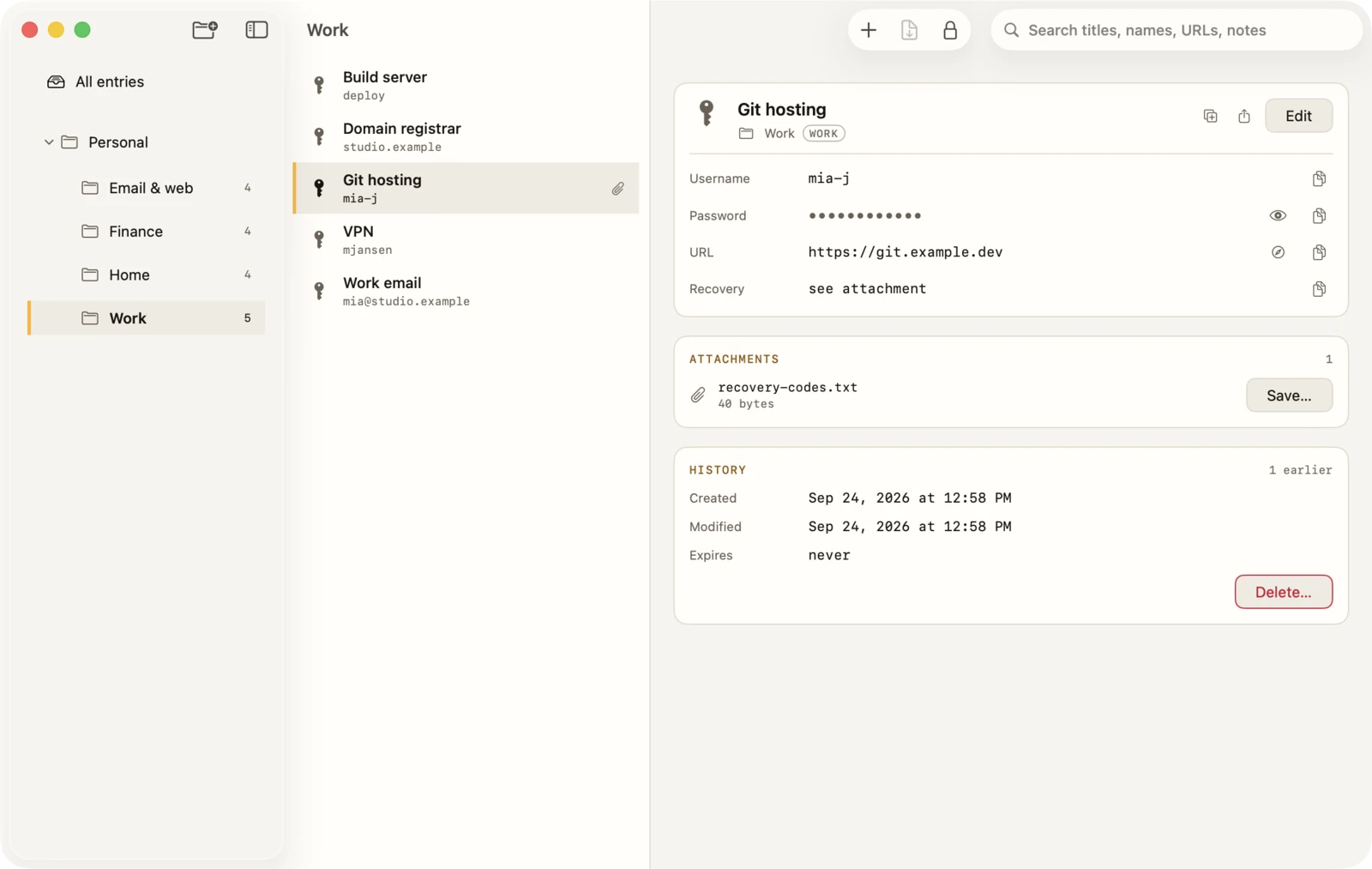Click the https://git.example.dev URL text

(x=905, y=252)
